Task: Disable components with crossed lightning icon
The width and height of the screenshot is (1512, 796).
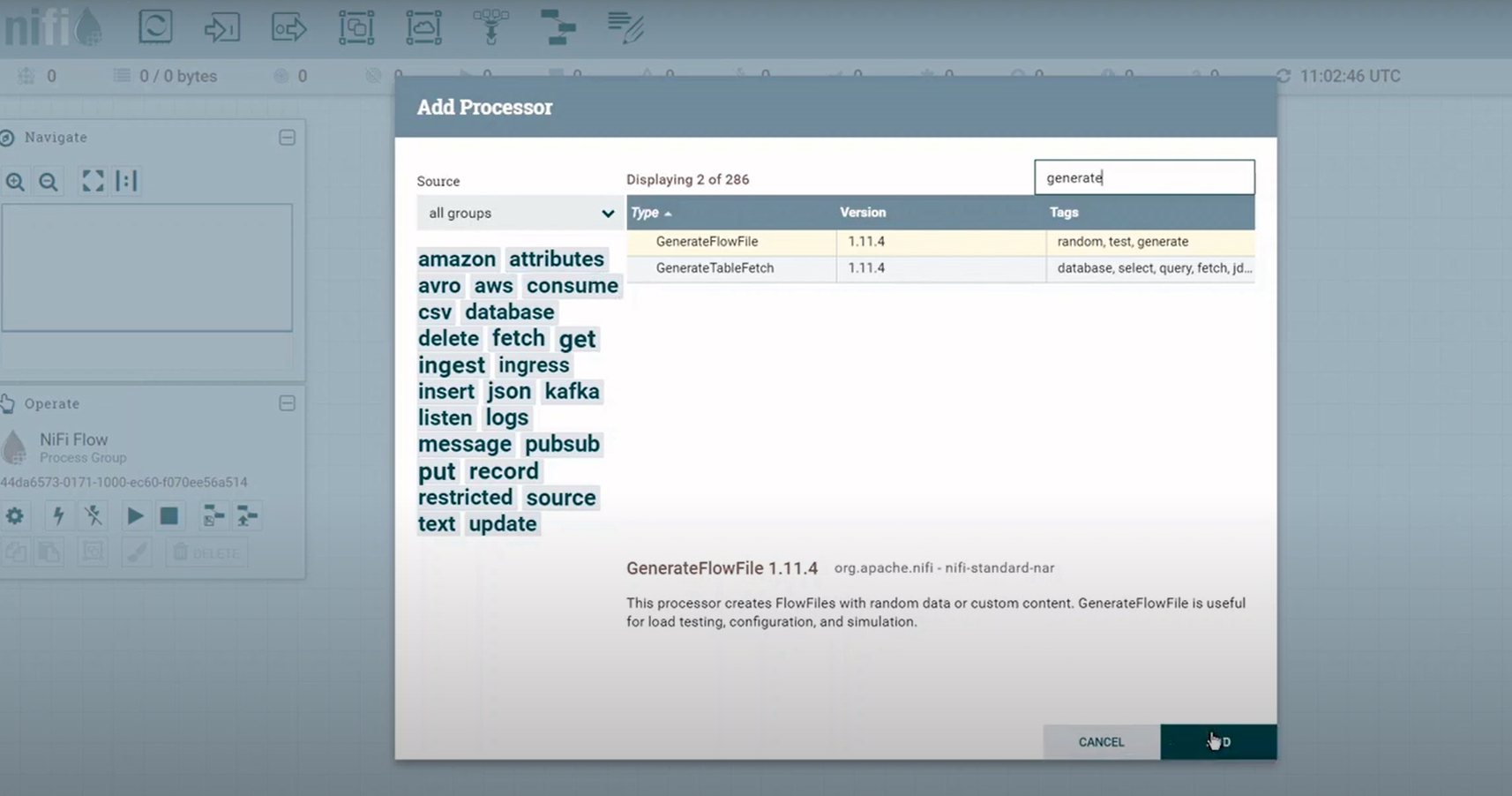Action: point(93,515)
